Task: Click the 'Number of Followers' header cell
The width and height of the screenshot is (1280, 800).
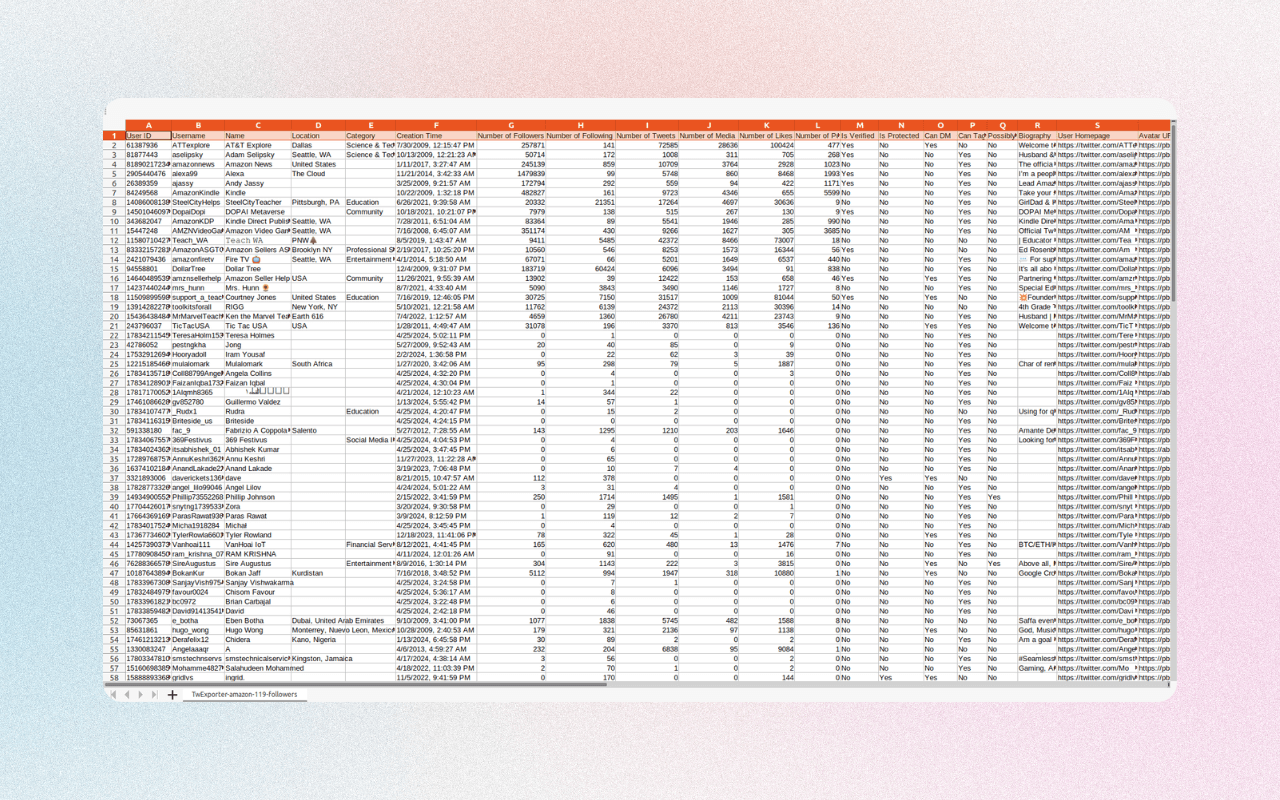Action: [x=510, y=136]
